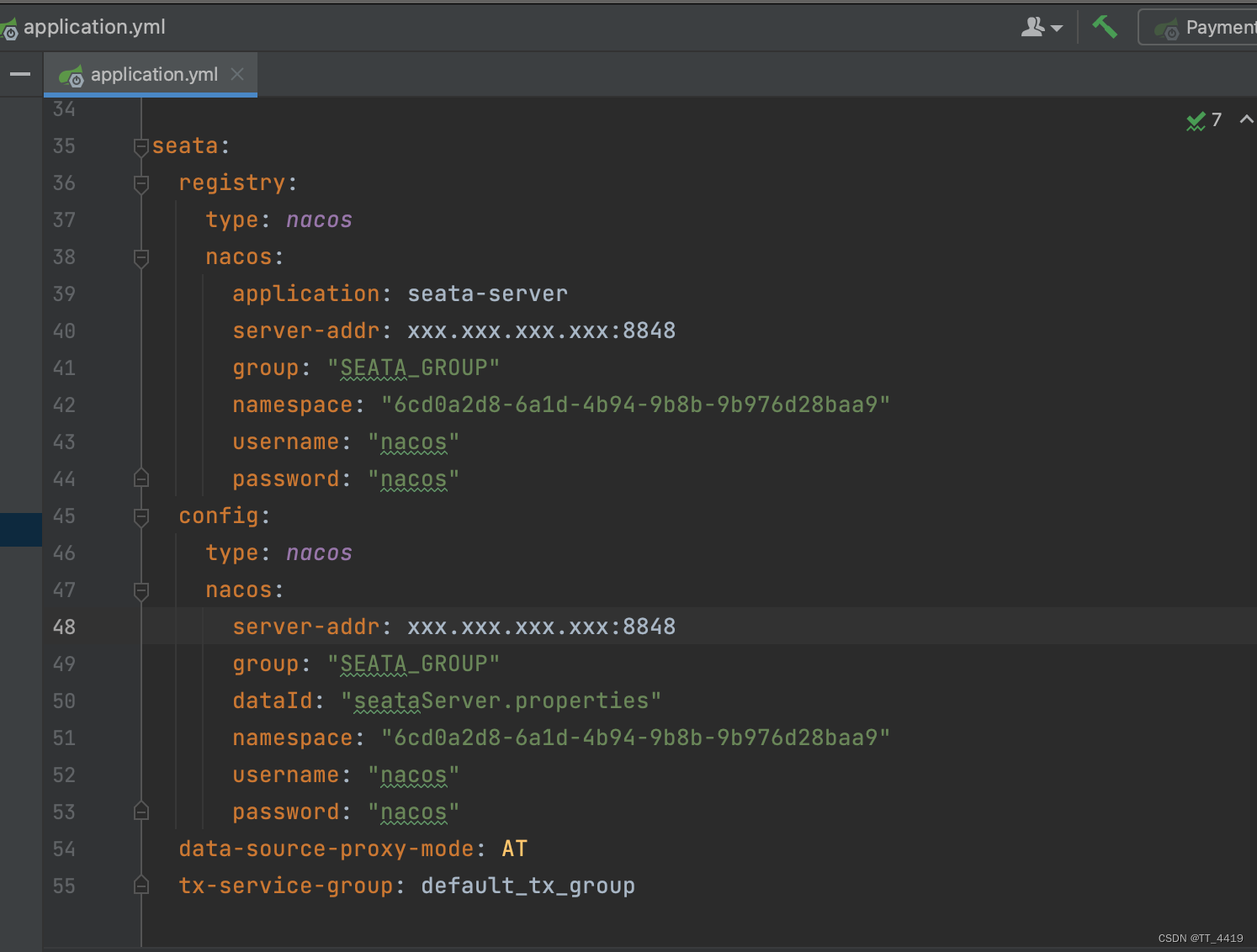Click "seataServer.properties" value on line 50
The image size is (1257, 952).
pyautogui.click(x=501, y=701)
